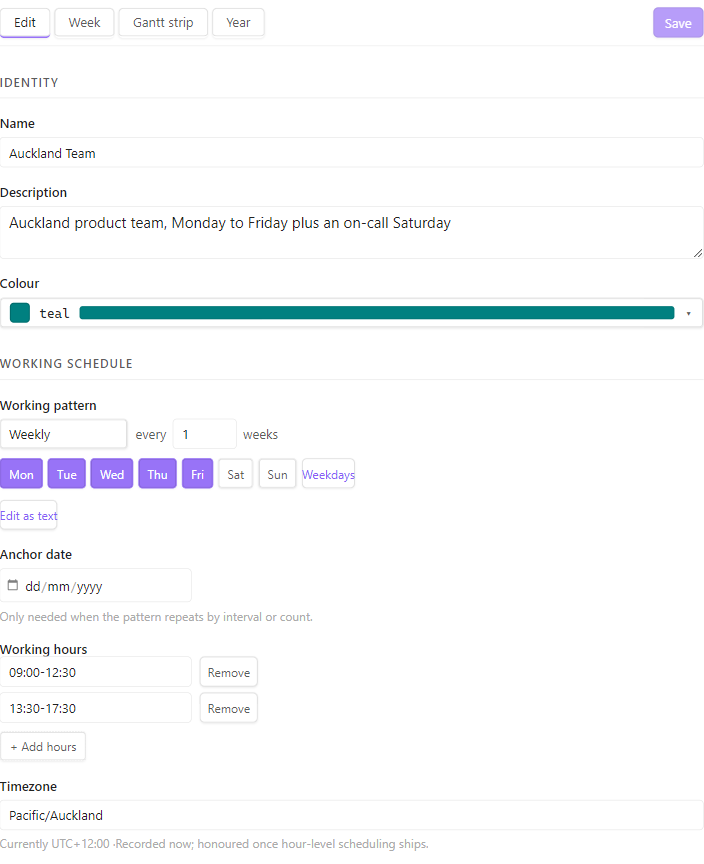The width and height of the screenshot is (704, 864).
Task: Click the weeks interval number field
Action: (205, 434)
